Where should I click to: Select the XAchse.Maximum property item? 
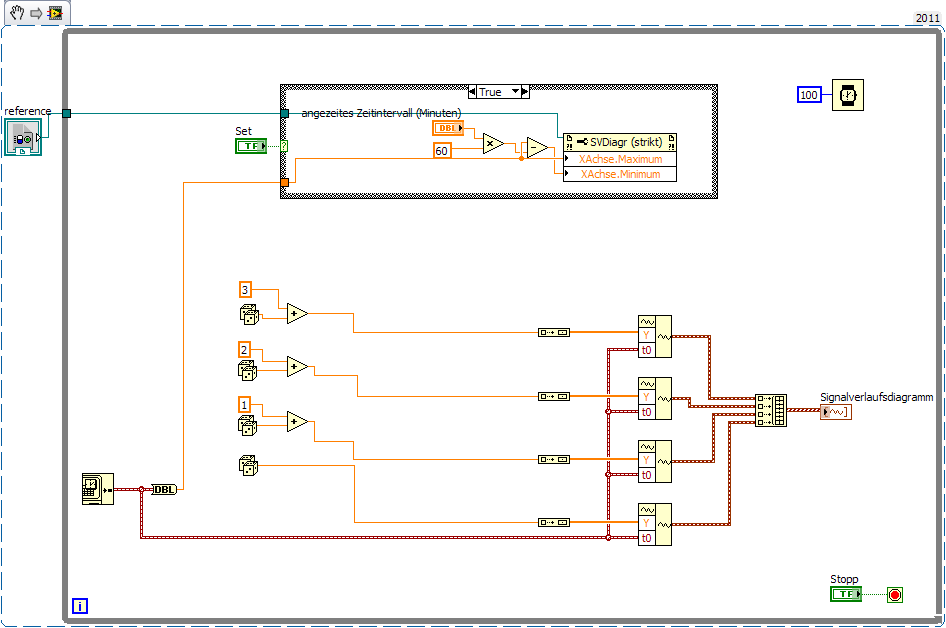(620, 159)
